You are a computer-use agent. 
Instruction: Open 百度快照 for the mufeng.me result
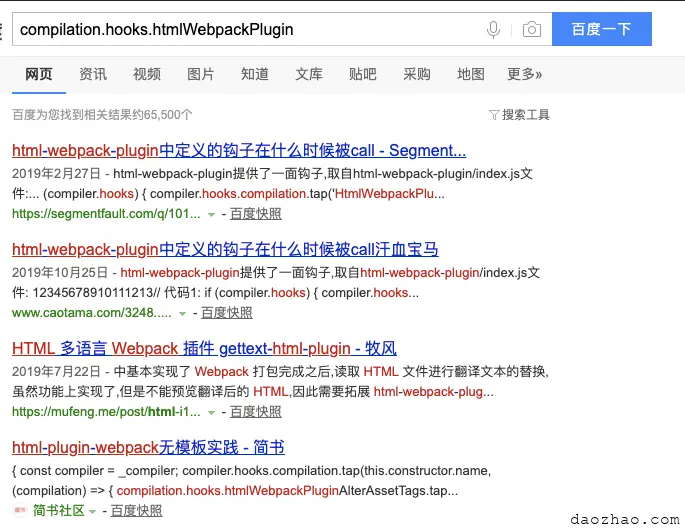(256, 411)
